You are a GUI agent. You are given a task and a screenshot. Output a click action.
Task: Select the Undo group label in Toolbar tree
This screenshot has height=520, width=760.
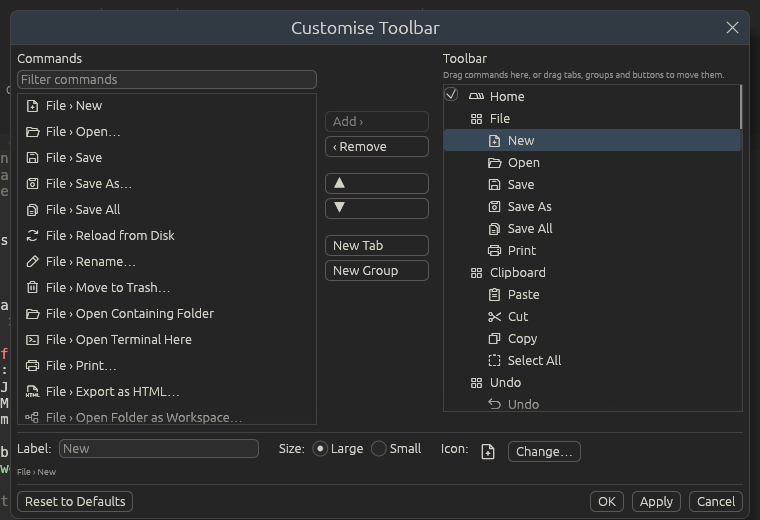pyautogui.click(x=506, y=383)
